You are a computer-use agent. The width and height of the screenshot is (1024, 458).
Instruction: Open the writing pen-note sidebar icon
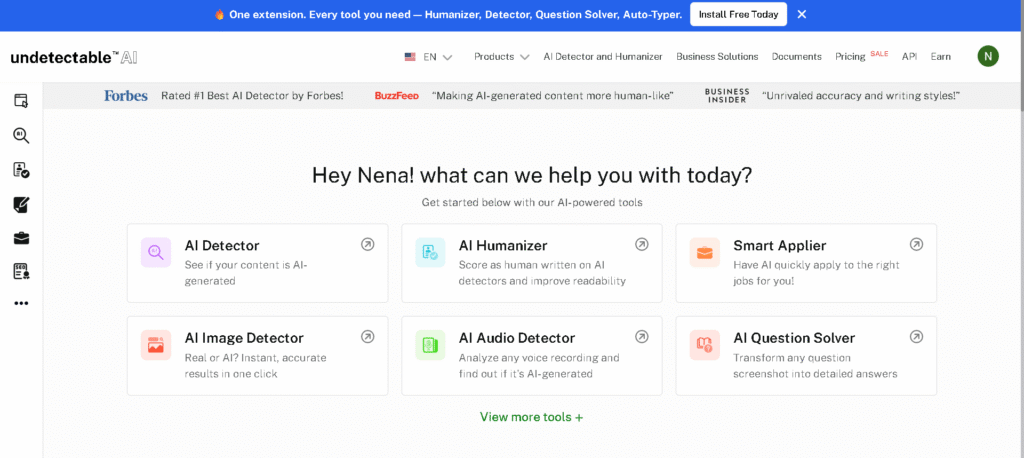tap(22, 204)
